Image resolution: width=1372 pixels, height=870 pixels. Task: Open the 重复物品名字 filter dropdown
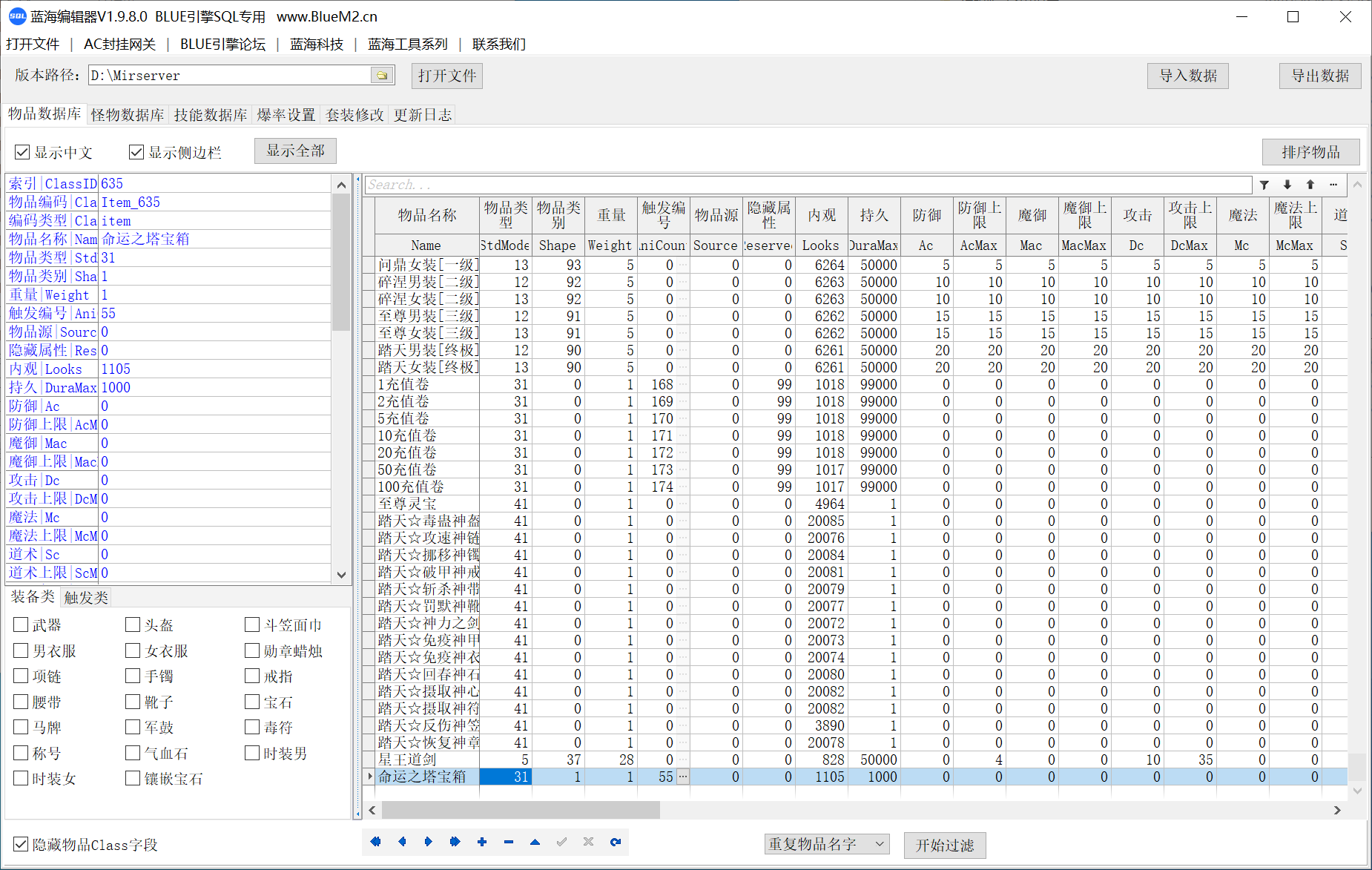tap(826, 844)
